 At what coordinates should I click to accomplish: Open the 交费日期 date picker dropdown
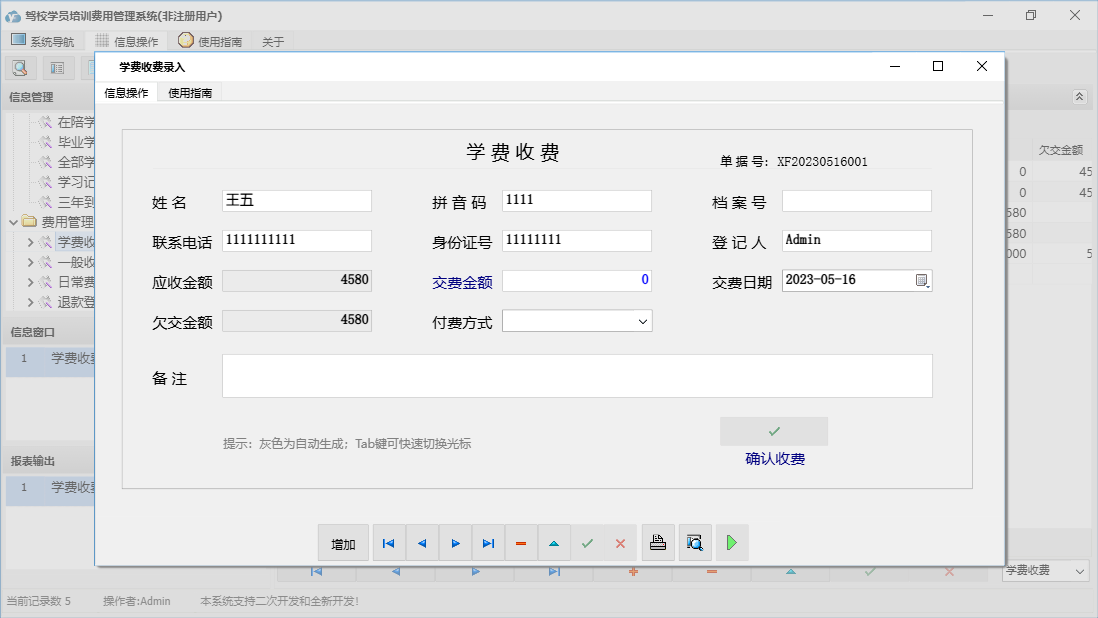(x=922, y=280)
